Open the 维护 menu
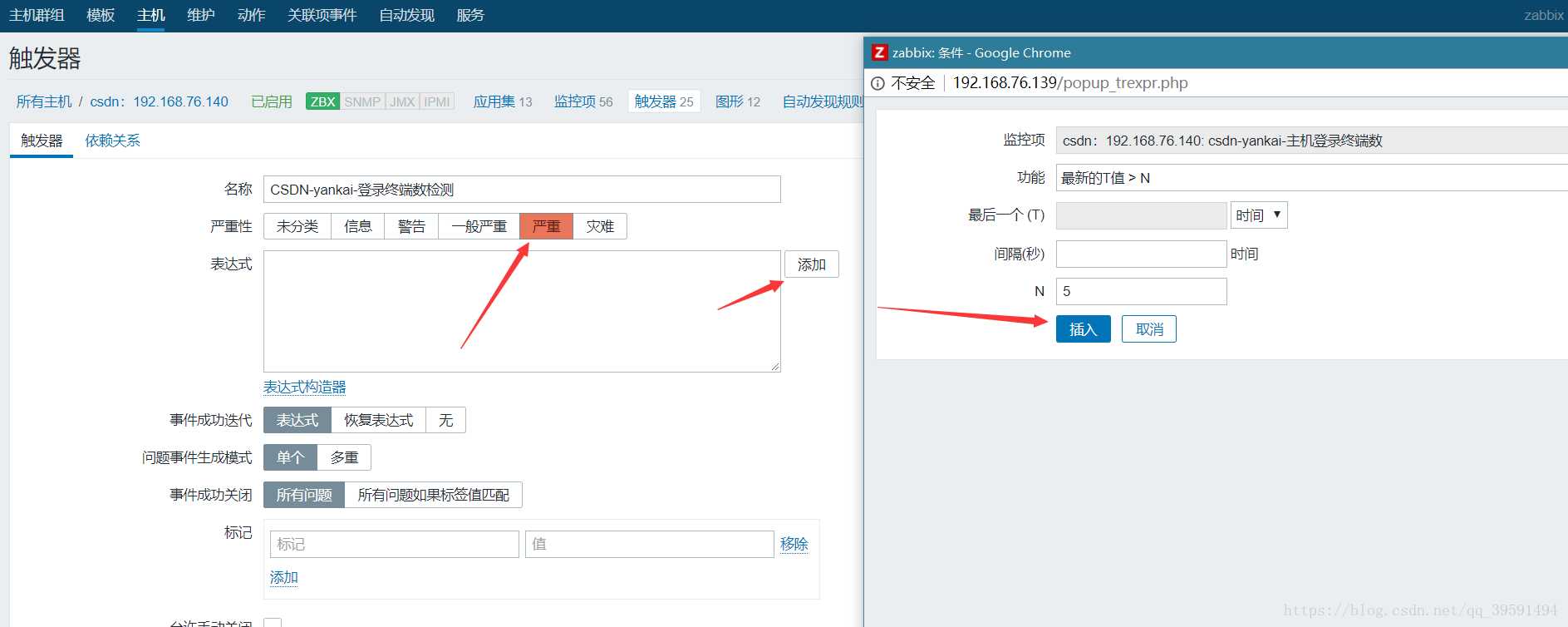 coord(201,15)
